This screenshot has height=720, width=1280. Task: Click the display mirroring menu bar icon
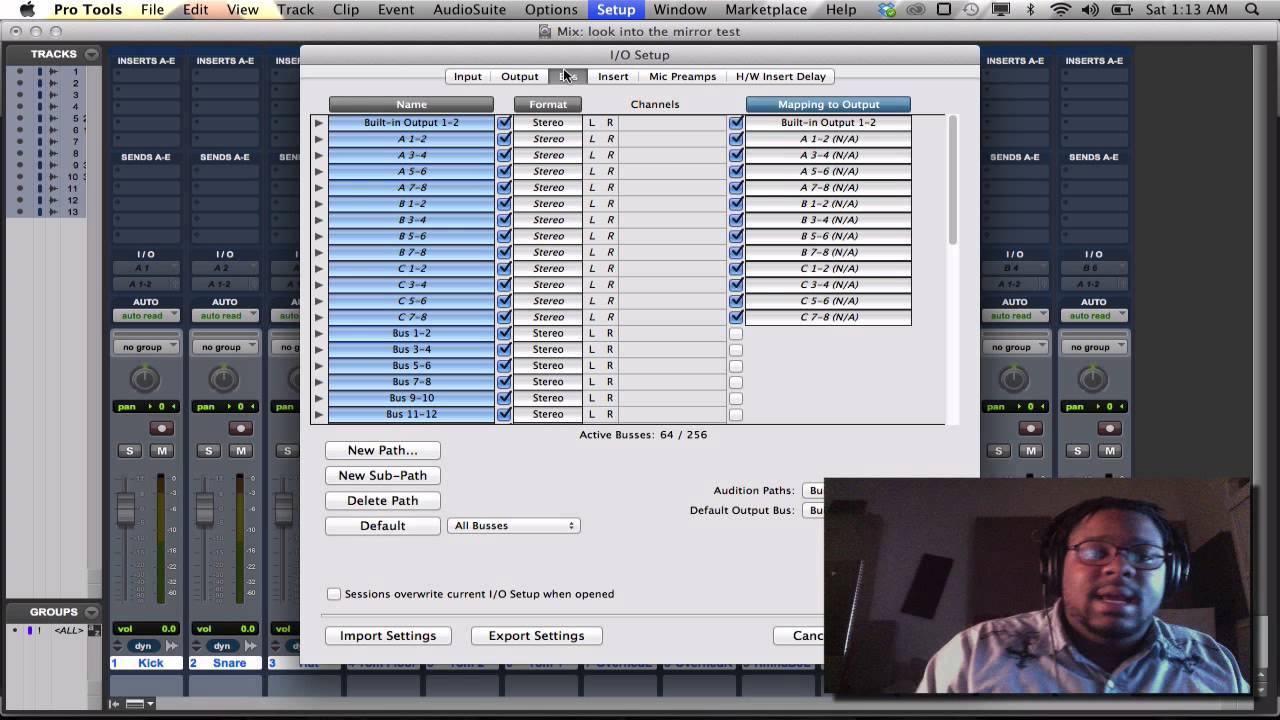(x=1001, y=10)
